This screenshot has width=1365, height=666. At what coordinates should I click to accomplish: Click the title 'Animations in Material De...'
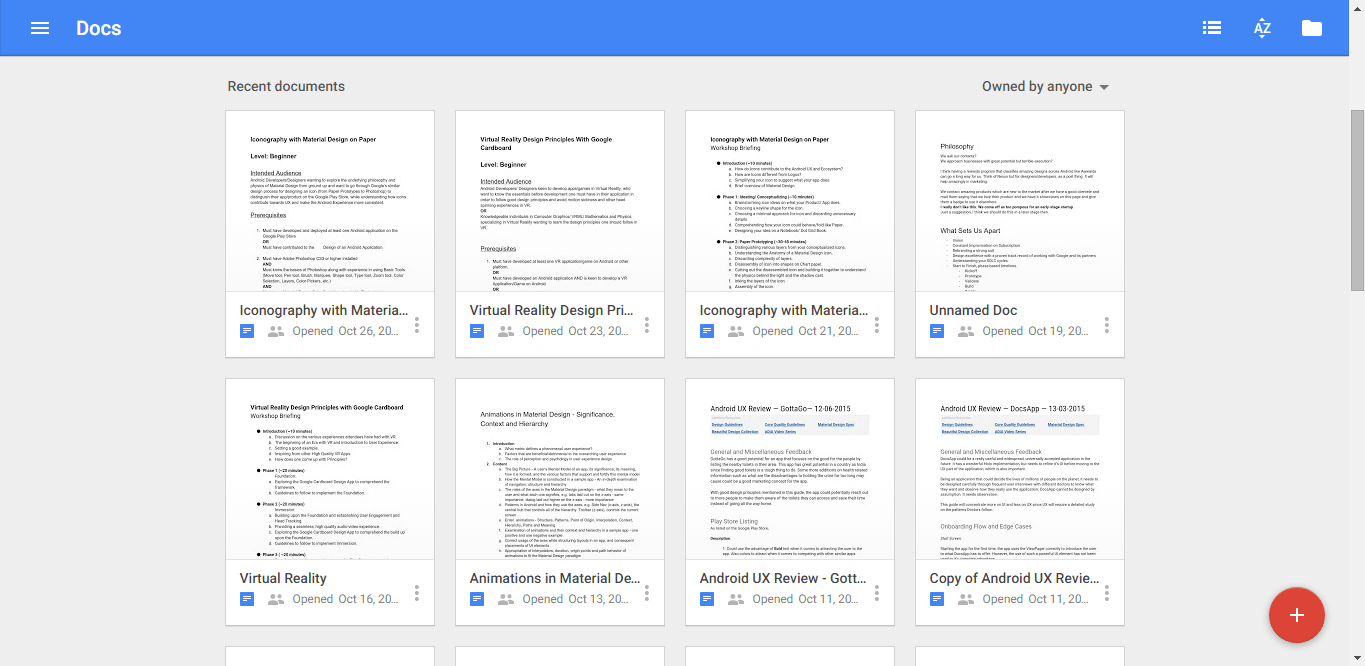pyautogui.click(x=555, y=578)
